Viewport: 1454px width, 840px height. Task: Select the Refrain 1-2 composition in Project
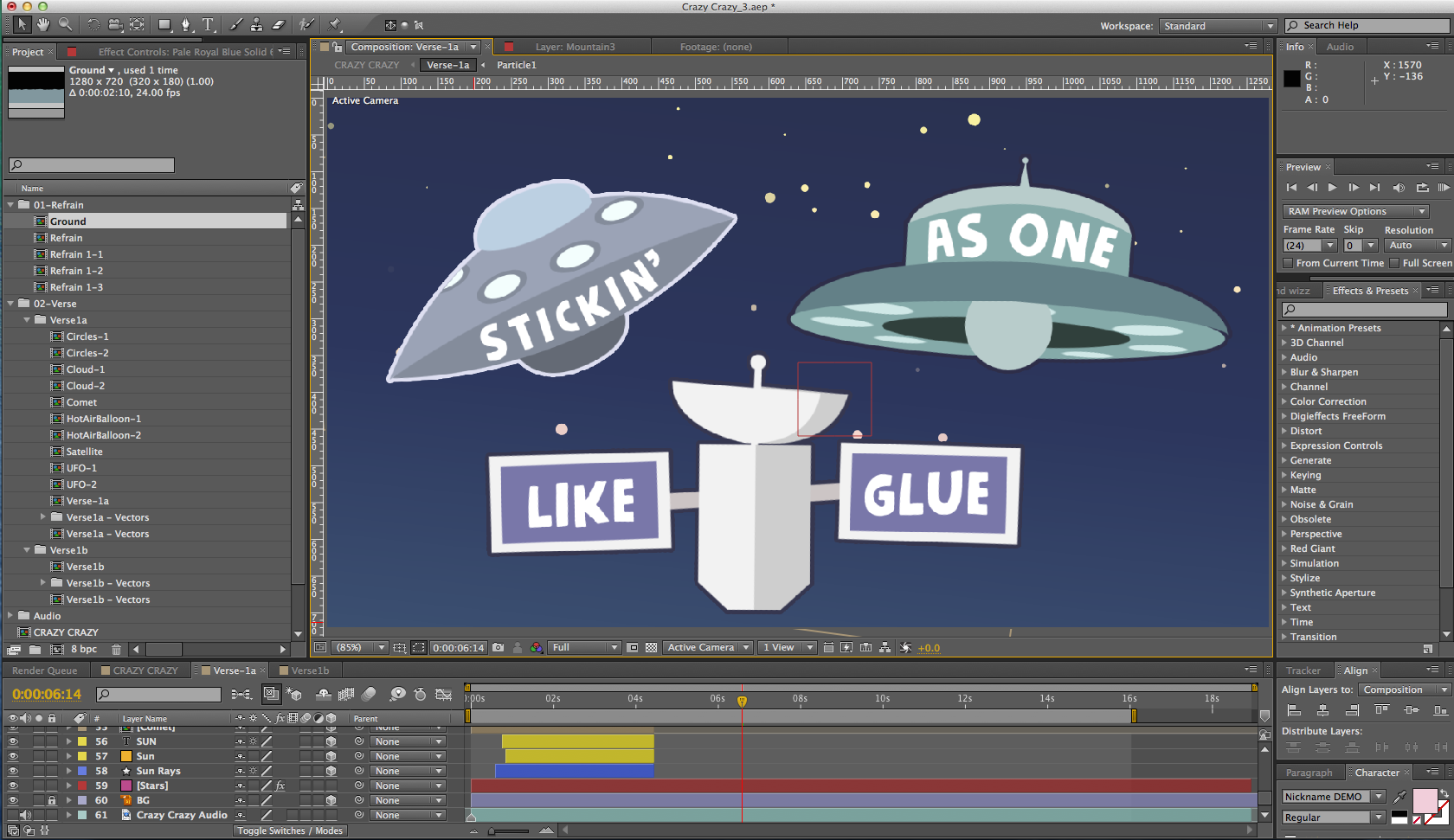tap(76, 271)
